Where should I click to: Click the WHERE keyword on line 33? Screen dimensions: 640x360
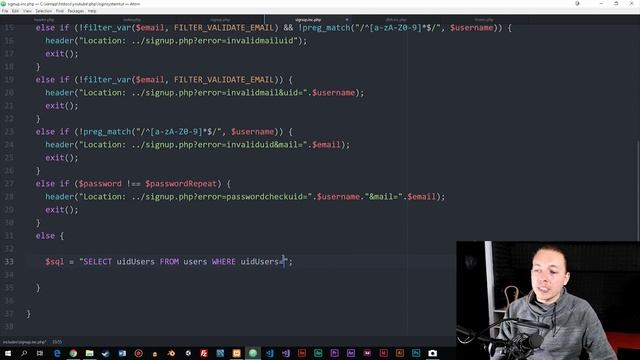click(x=223, y=262)
